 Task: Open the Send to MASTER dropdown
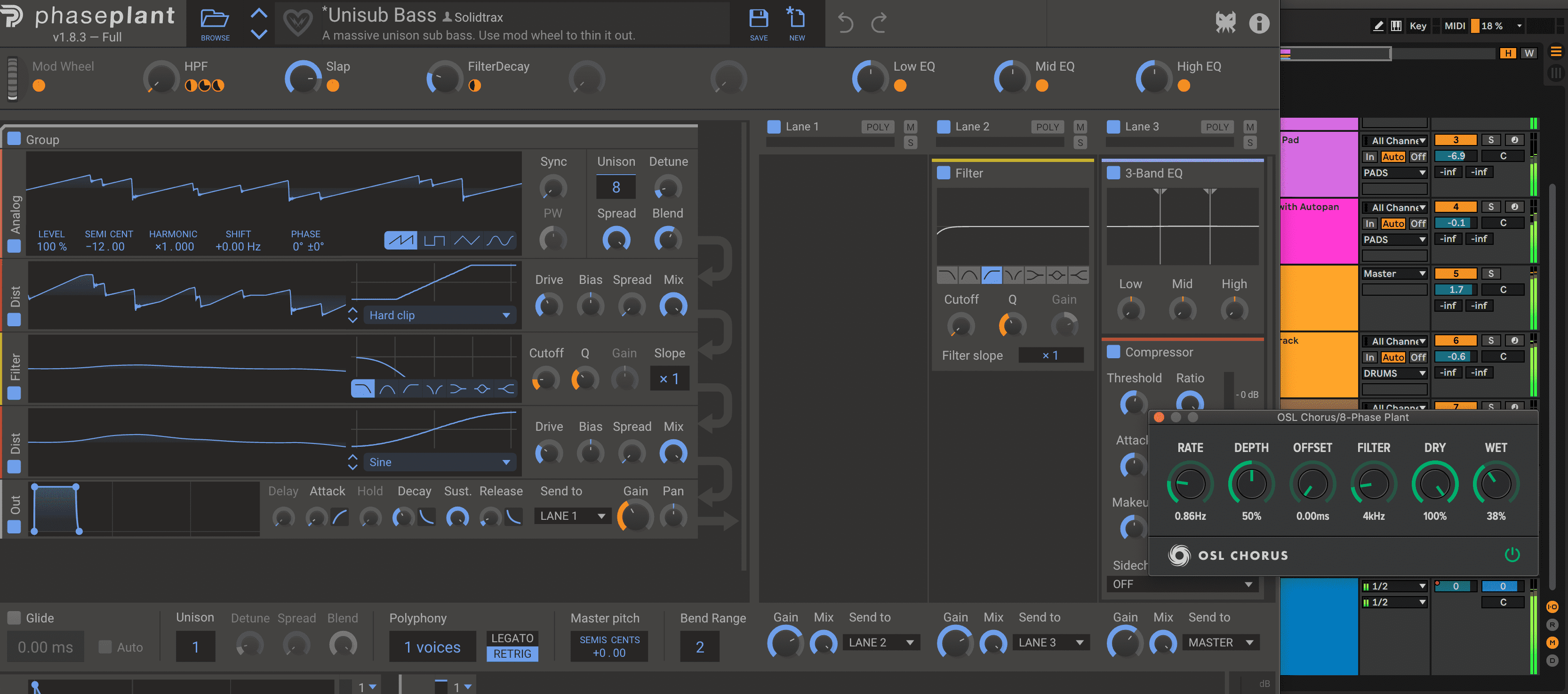(x=1220, y=642)
